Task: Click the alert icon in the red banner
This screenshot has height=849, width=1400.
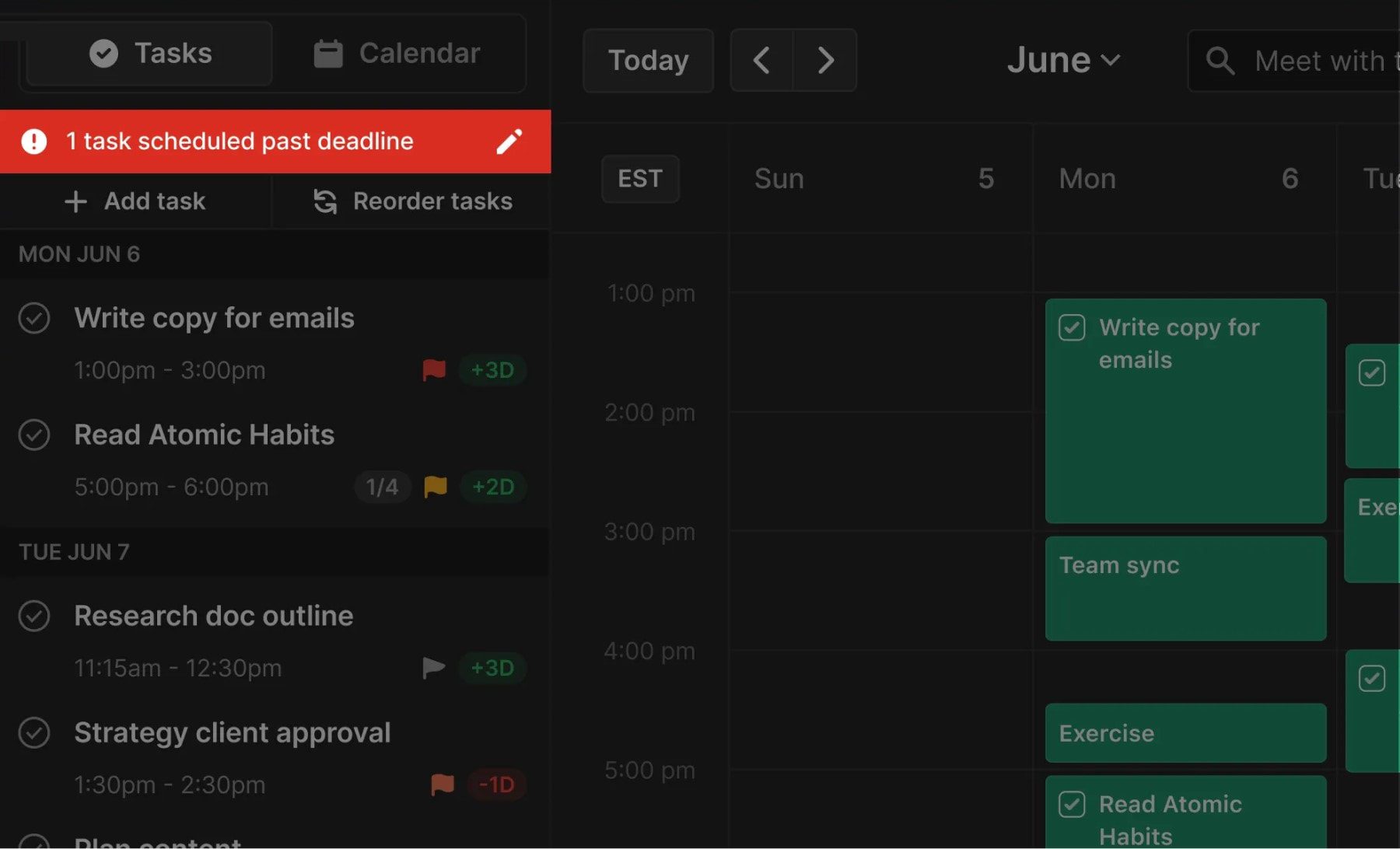Action: tap(33, 141)
